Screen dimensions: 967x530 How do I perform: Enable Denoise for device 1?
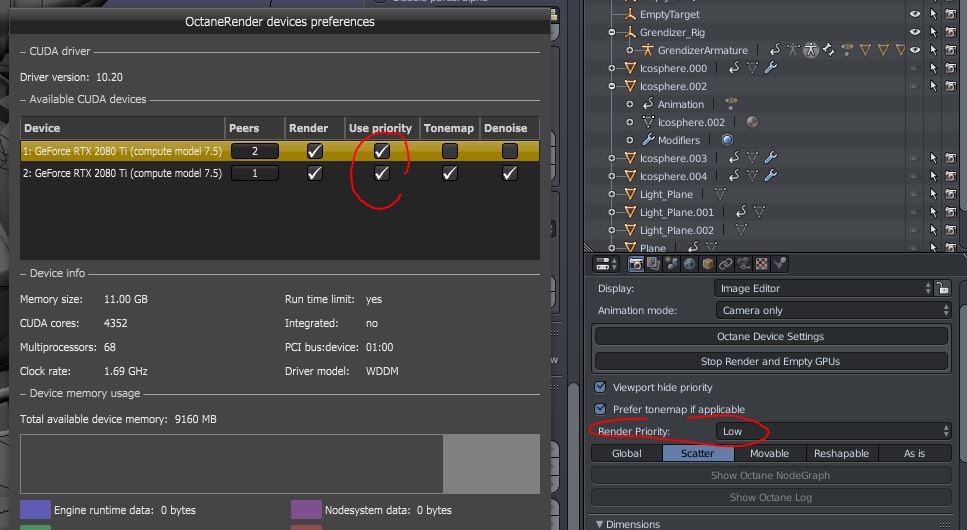click(509, 151)
